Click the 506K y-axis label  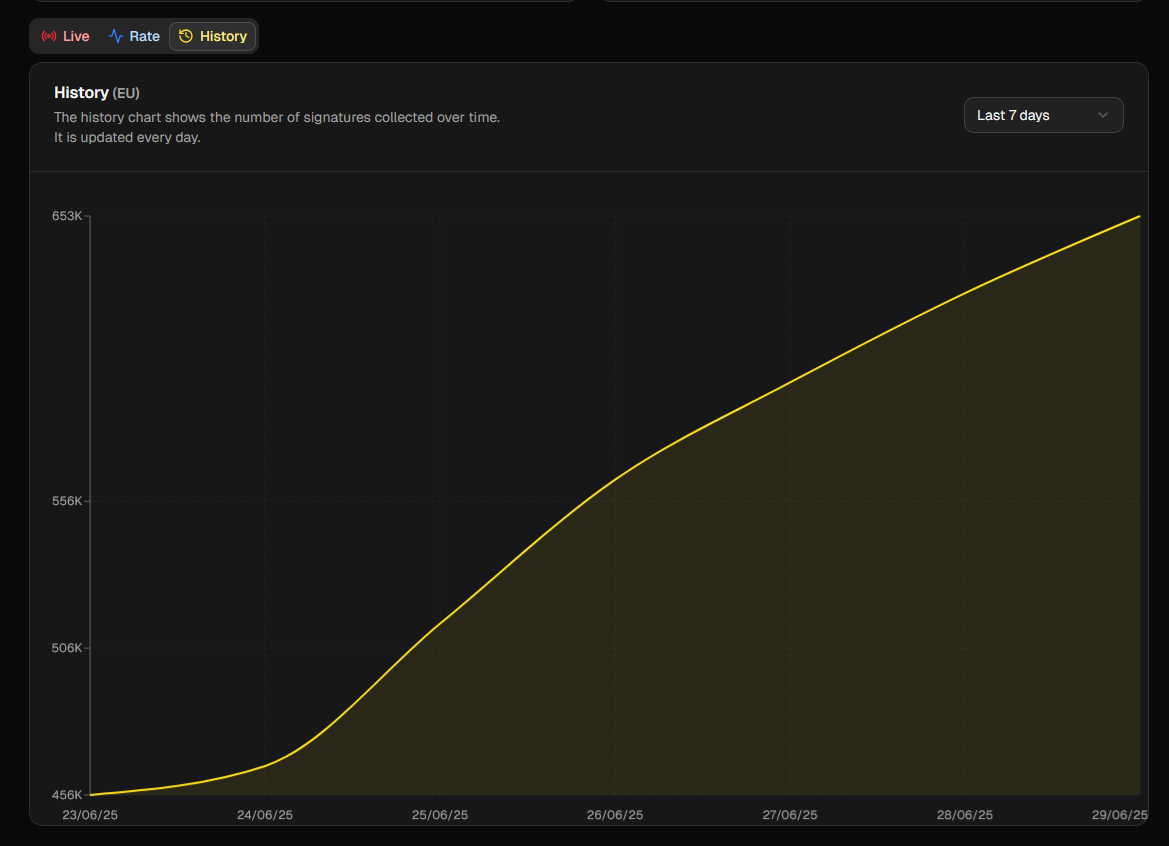[67, 648]
